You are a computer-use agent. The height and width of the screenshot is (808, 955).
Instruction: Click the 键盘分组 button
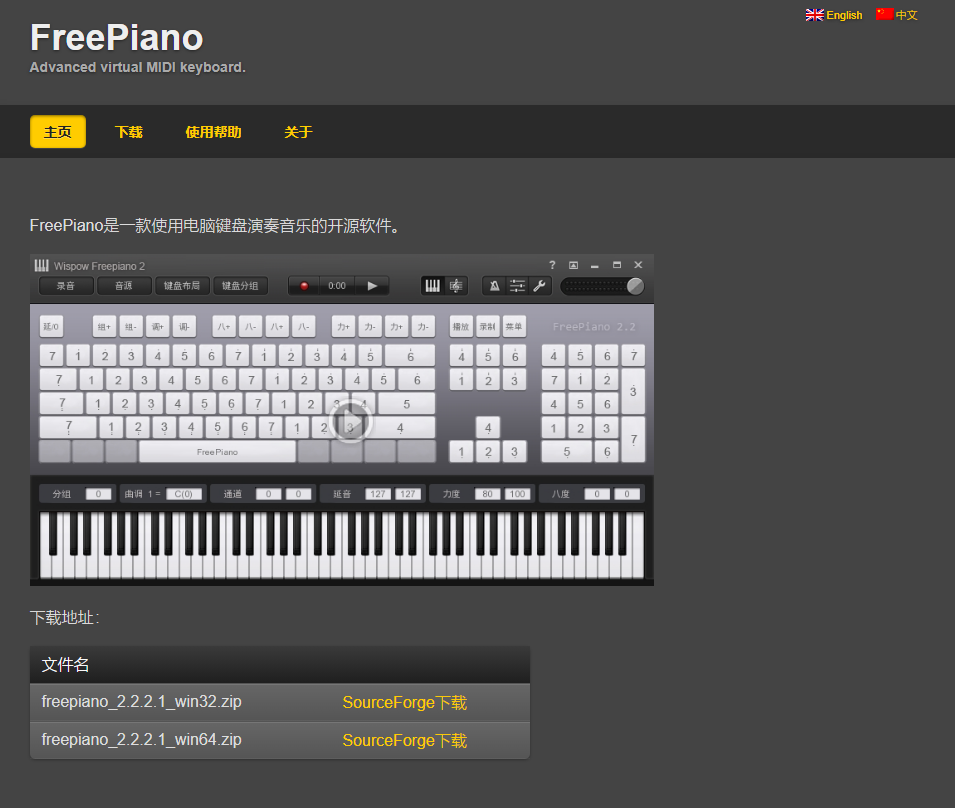pos(240,286)
